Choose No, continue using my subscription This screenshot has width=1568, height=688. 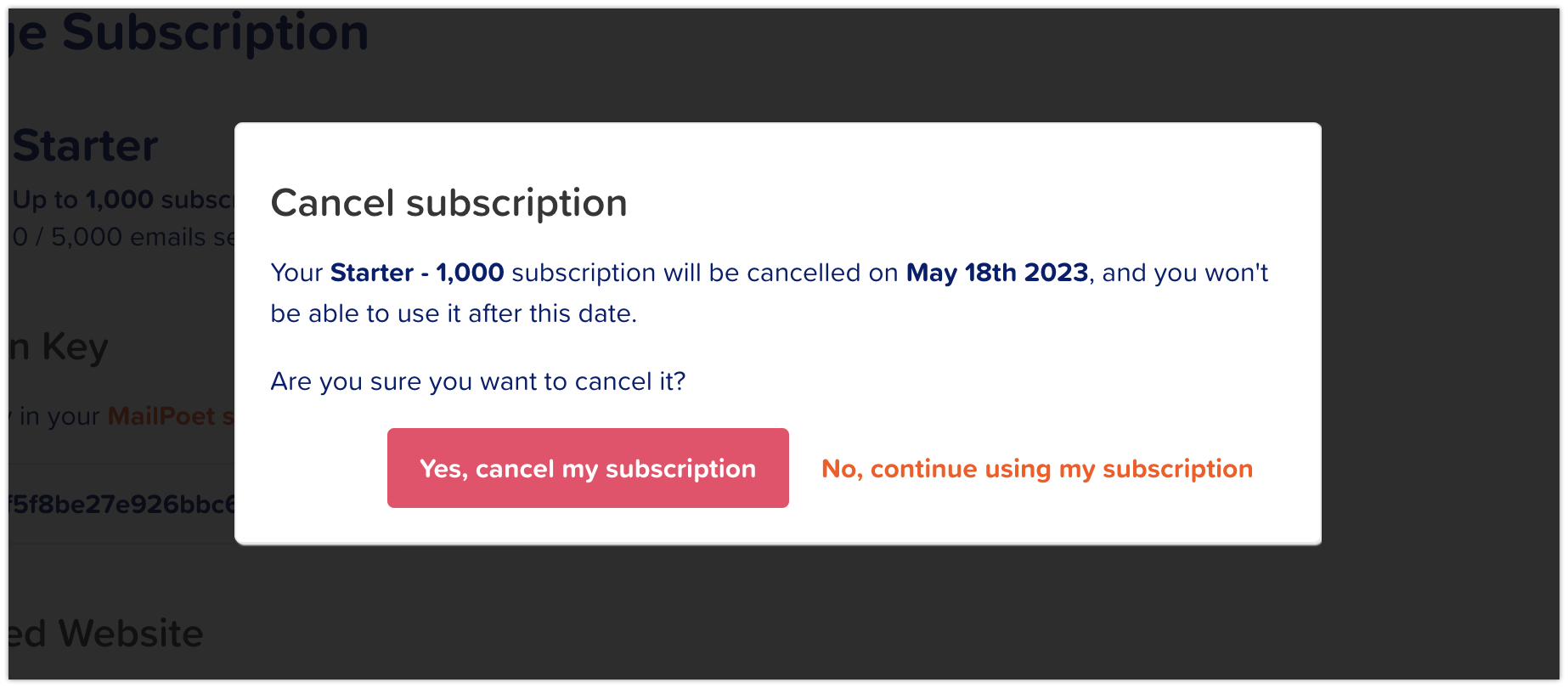(x=1037, y=469)
